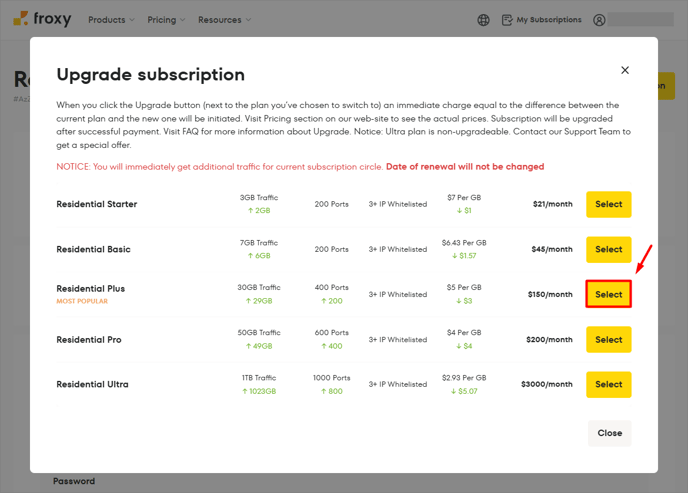Click the '1000 Ports' value
The height and width of the screenshot is (493, 688).
[332, 378]
